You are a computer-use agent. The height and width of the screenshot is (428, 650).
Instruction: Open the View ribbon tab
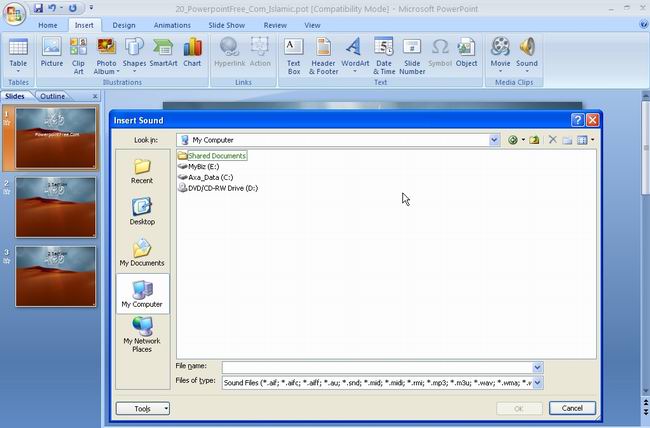(x=312, y=25)
